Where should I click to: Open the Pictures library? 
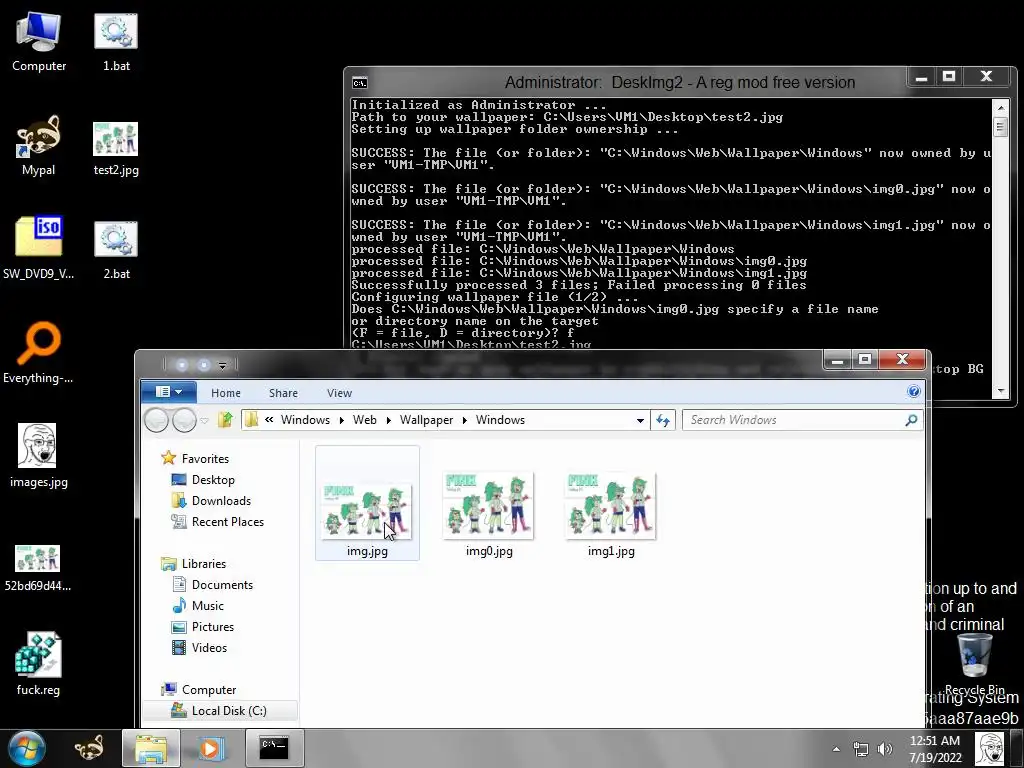(212, 626)
